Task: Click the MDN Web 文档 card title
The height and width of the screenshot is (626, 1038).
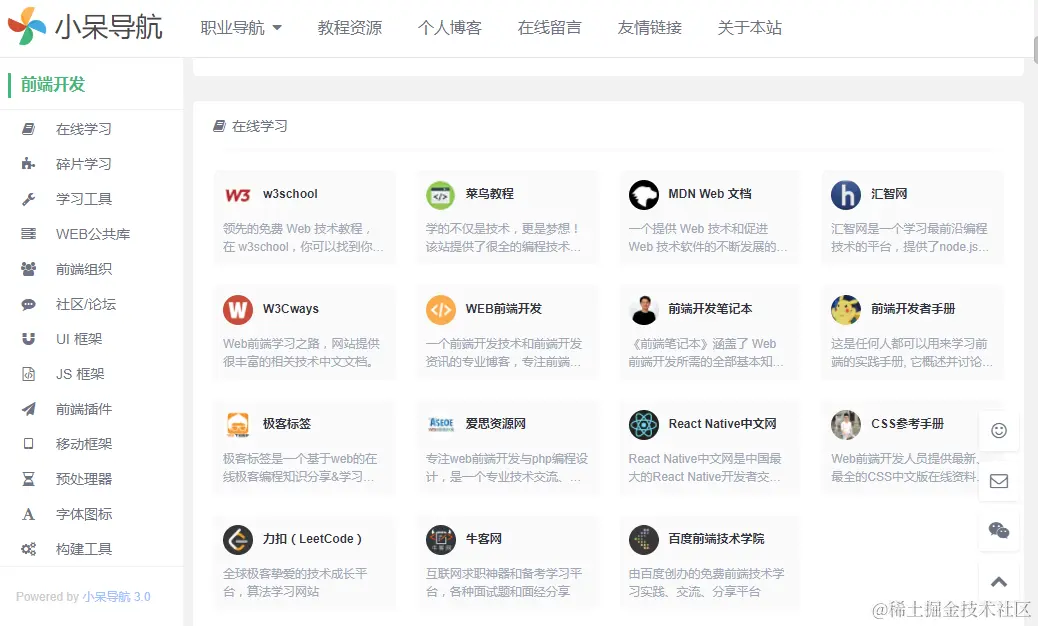Action: tap(710, 194)
